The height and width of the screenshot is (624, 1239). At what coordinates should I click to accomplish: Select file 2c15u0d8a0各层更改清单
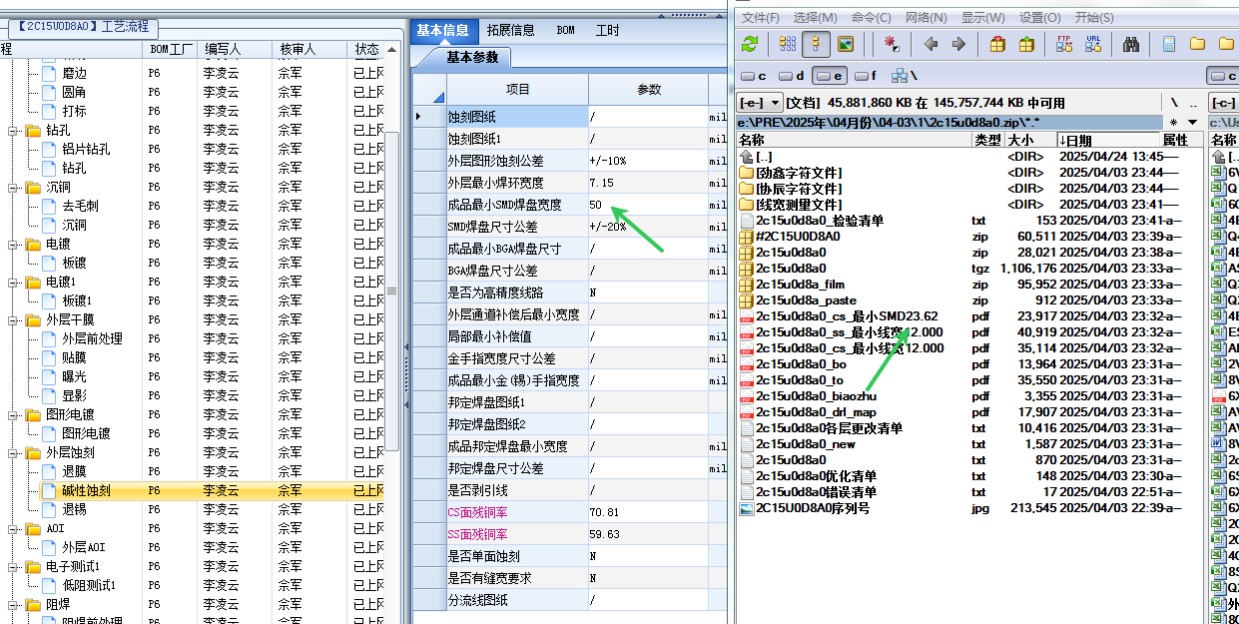click(x=829, y=428)
